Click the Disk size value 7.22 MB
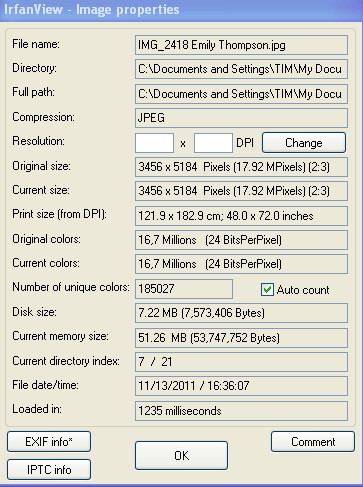The image size is (363, 487). [x=241, y=313]
